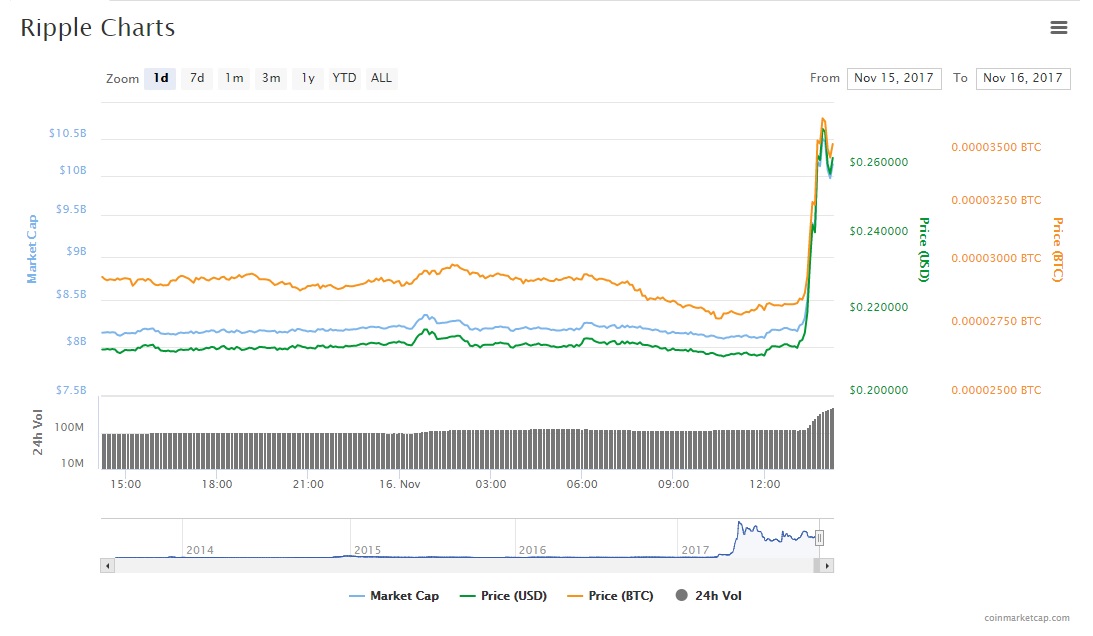Image resolution: width=1093 pixels, height=636 pixels.
Task: Click navigator scroll right arrow
Action: 827,566
